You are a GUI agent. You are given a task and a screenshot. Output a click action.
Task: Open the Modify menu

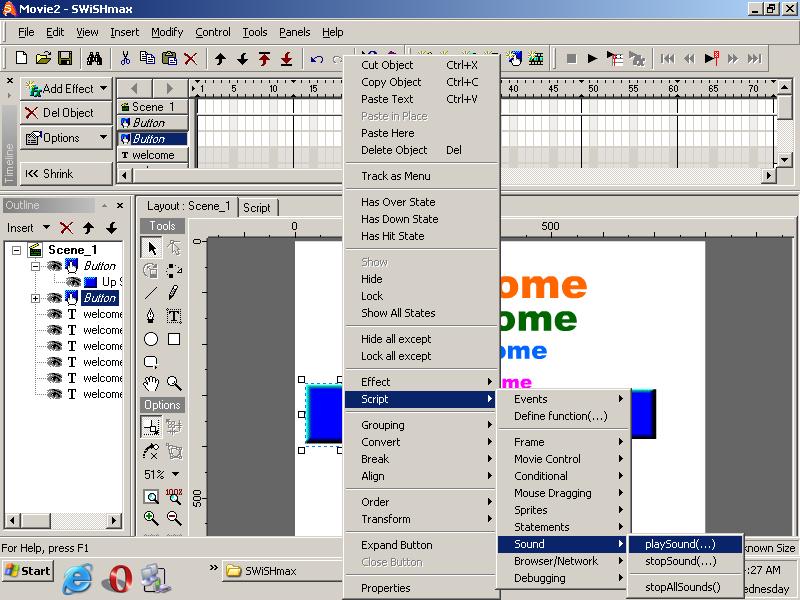click(x=167, y=32)
